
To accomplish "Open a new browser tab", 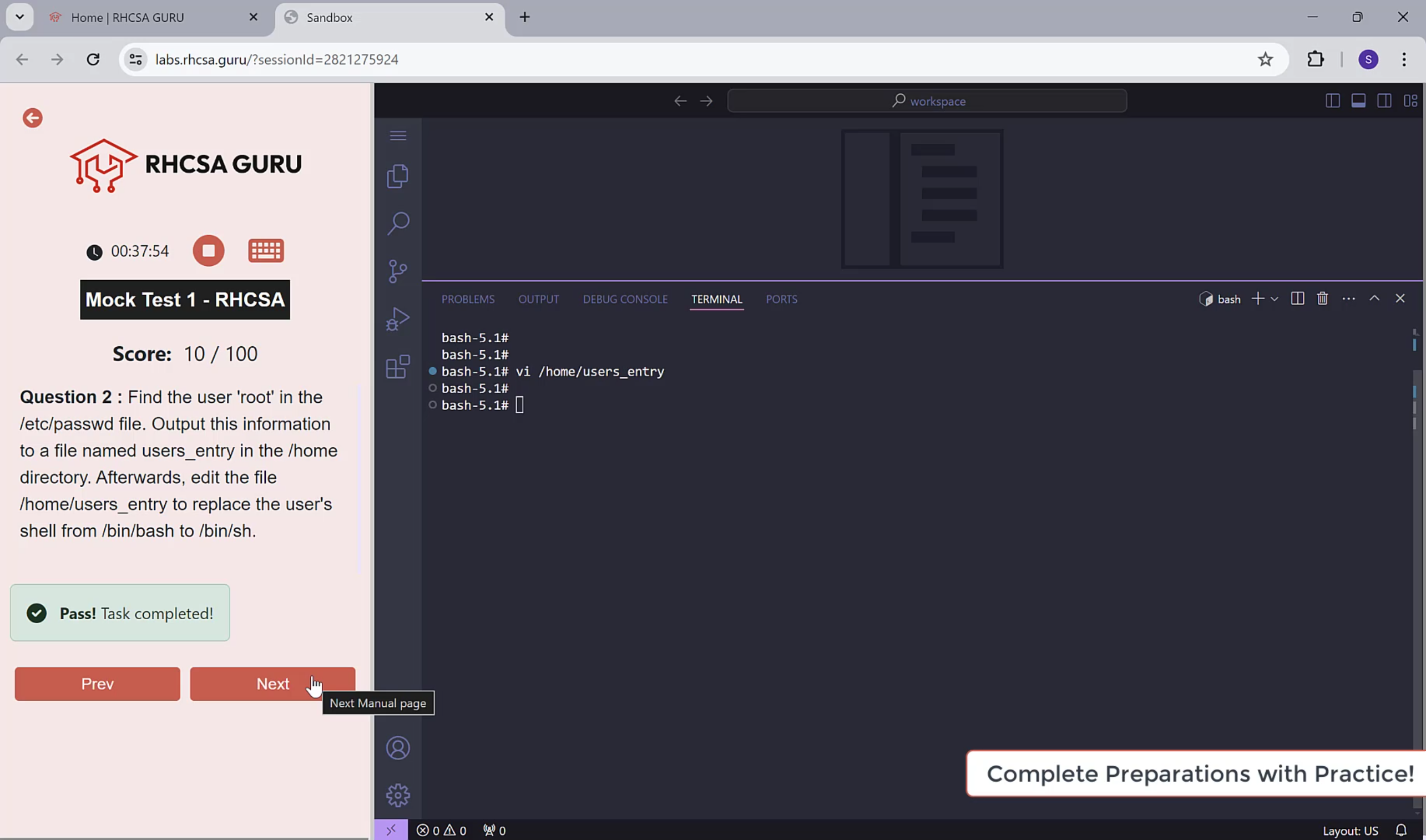I will pos(524,17).
